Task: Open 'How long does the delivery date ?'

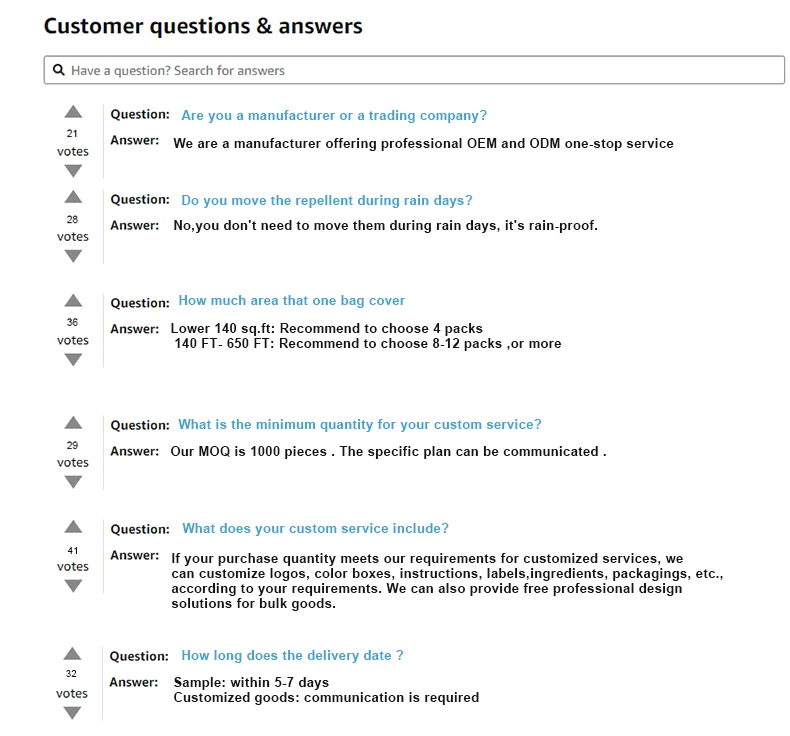Action: click(292, 655)
